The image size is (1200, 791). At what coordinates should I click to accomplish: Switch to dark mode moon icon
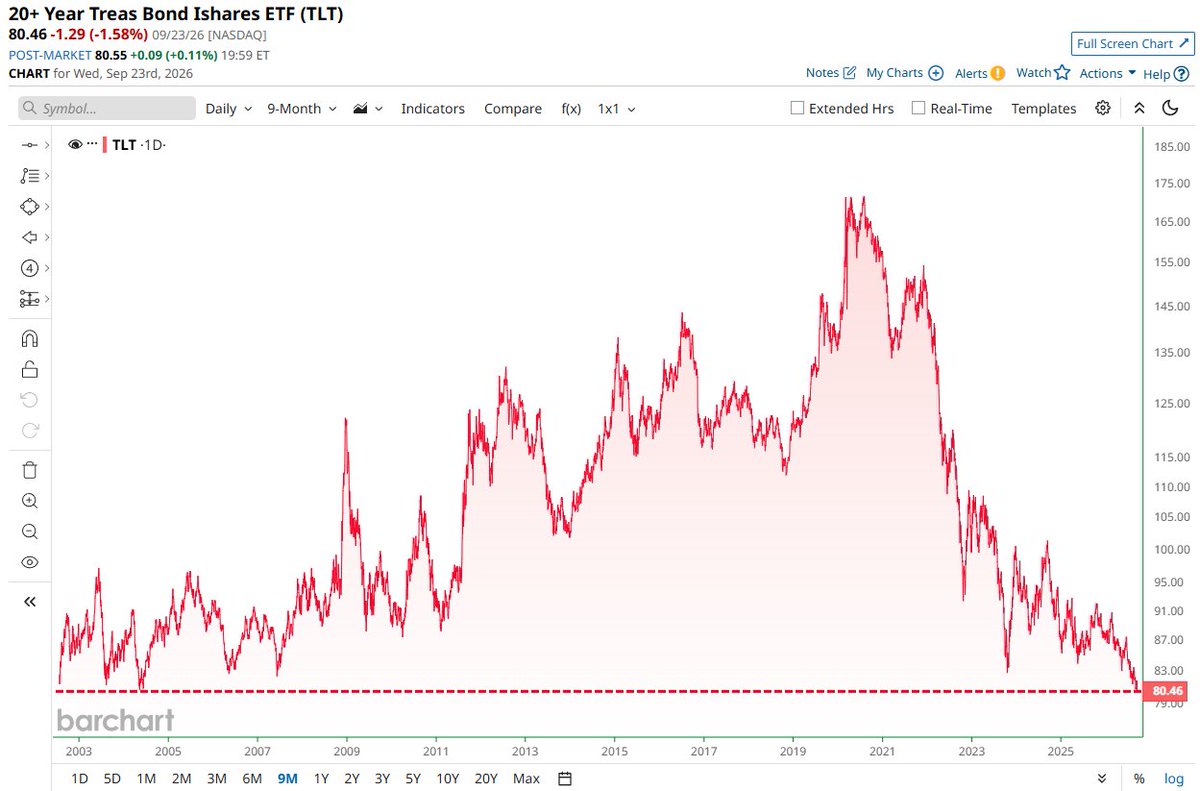pyautogui.click(x=1170, y=108)
